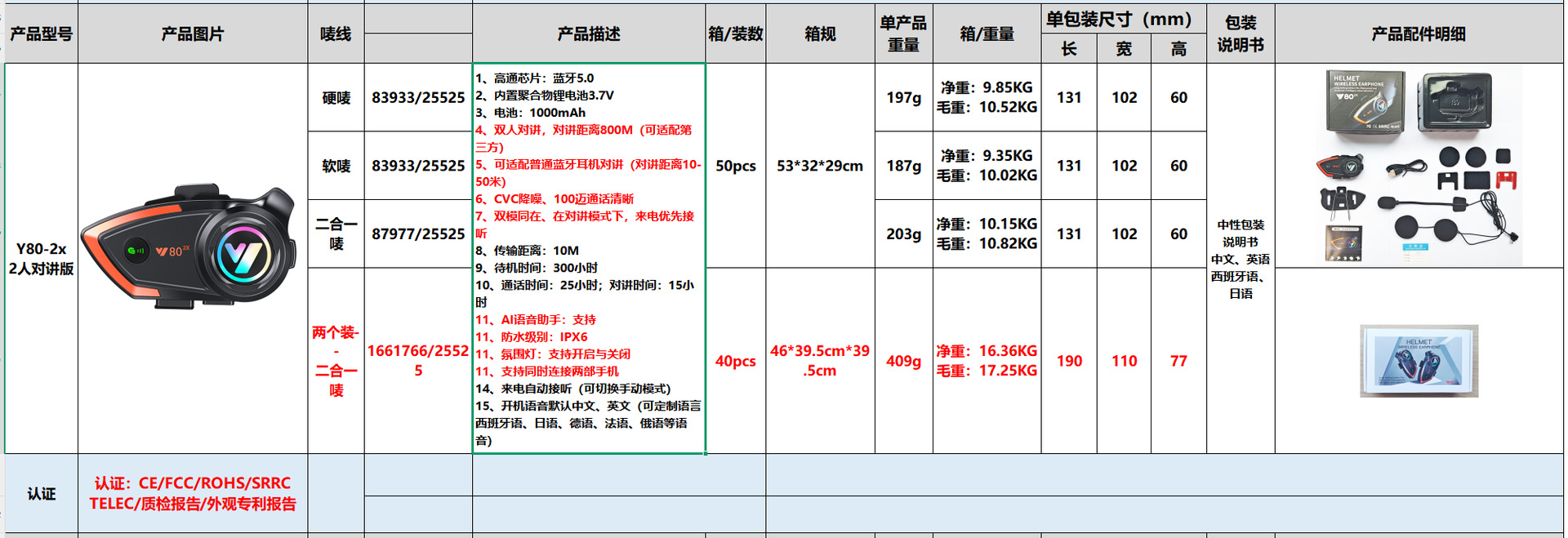Click width 102 in the 187g row
This screenshot has width=1568, height=538.
pyautogui.click(x=1124, y=166)
